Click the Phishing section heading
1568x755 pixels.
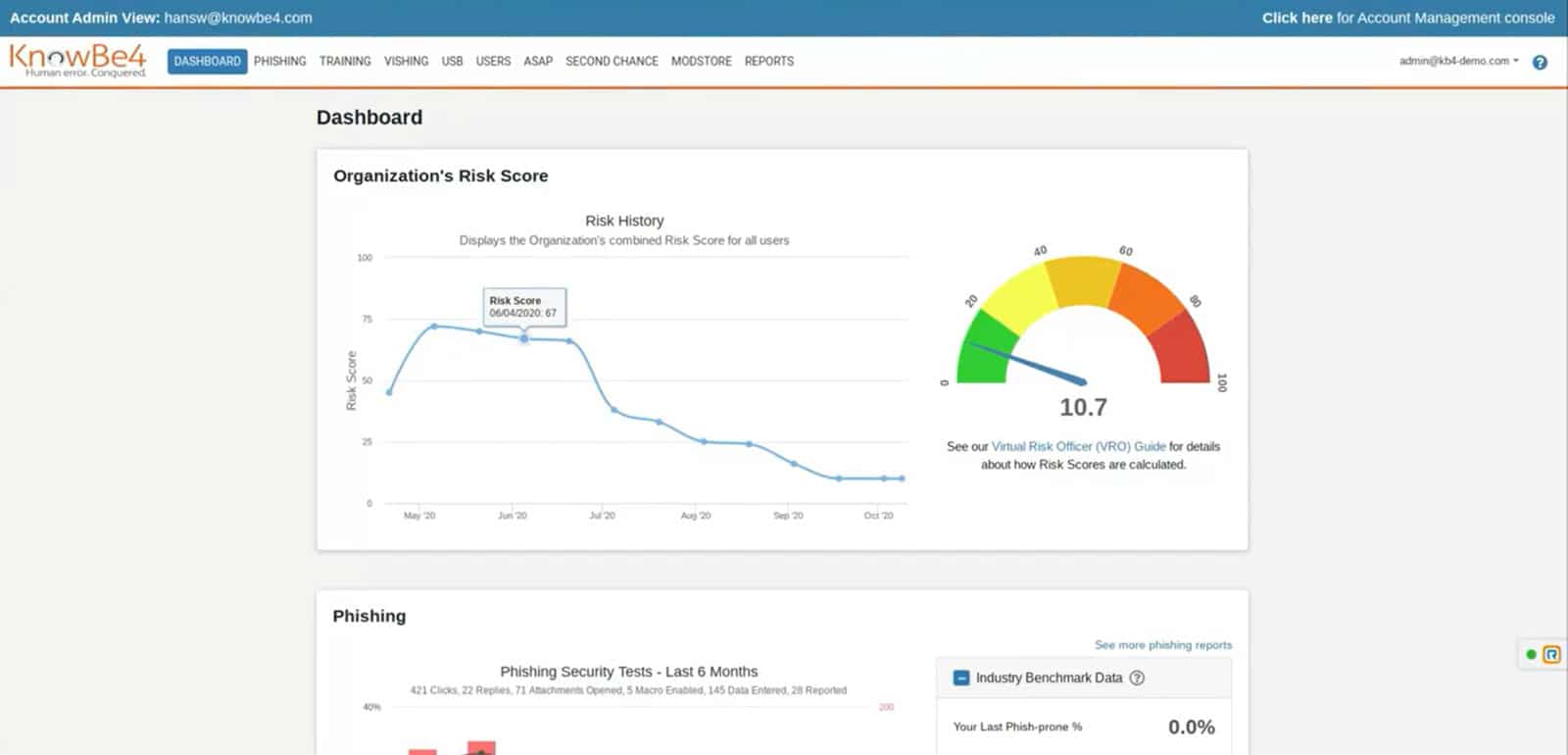coord(369,616)
